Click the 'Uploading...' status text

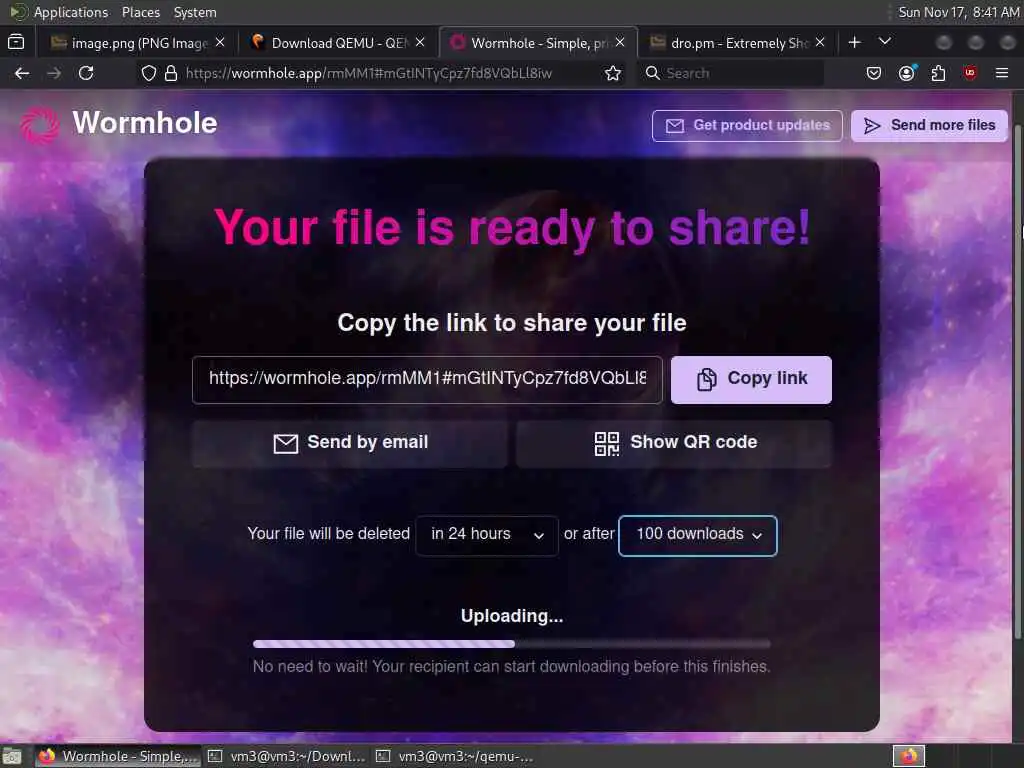[x=511, y=616]
